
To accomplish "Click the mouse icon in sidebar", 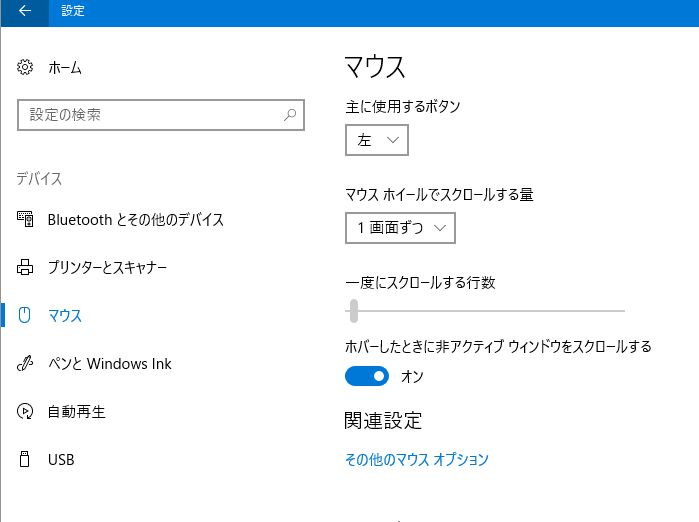I will (x=25, y=315).
